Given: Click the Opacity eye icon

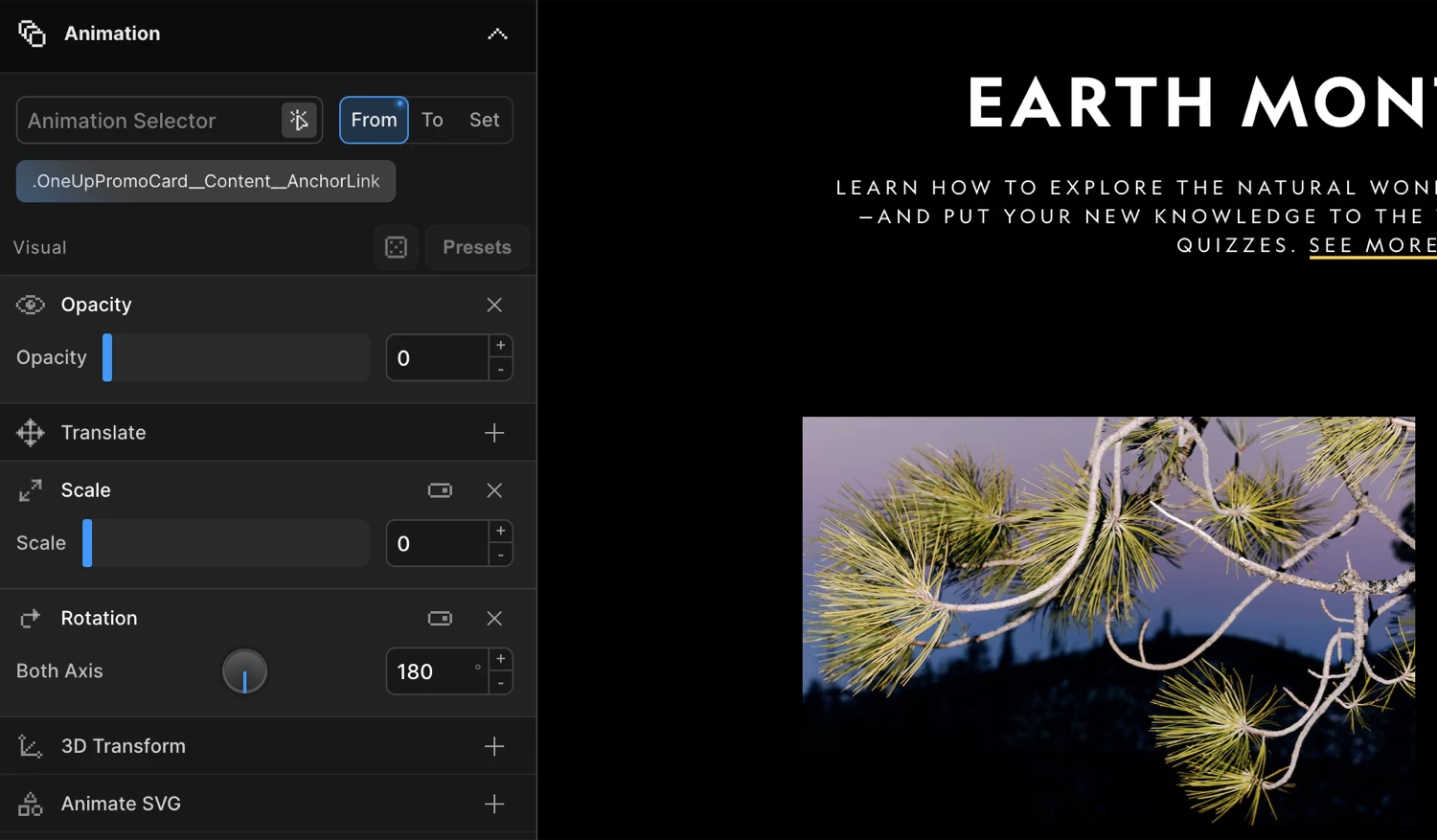Looking at the screenshot, I should (x=31, y=305).
